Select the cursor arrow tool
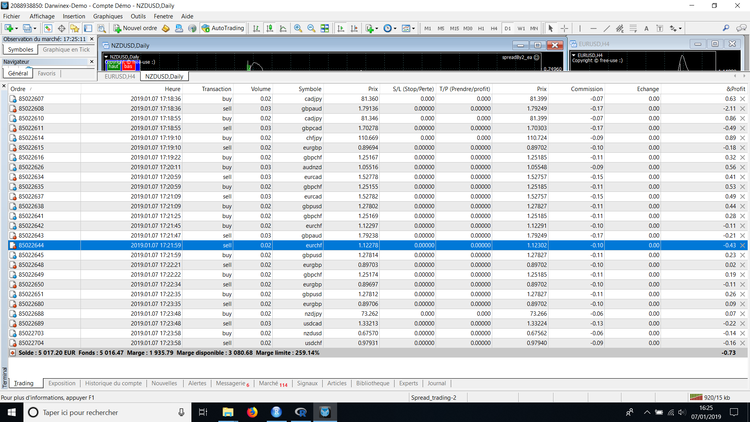 [550, 28]
